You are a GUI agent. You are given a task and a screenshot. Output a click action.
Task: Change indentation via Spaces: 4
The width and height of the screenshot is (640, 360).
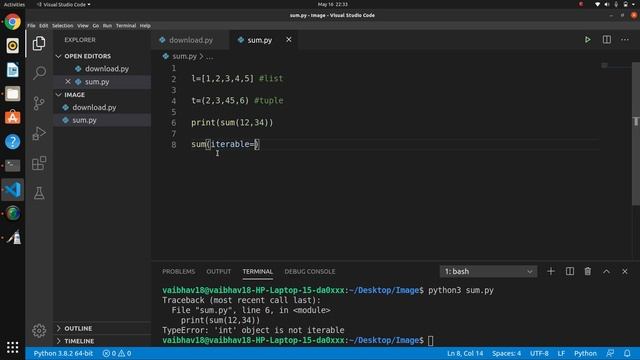[x=507, y=353]
